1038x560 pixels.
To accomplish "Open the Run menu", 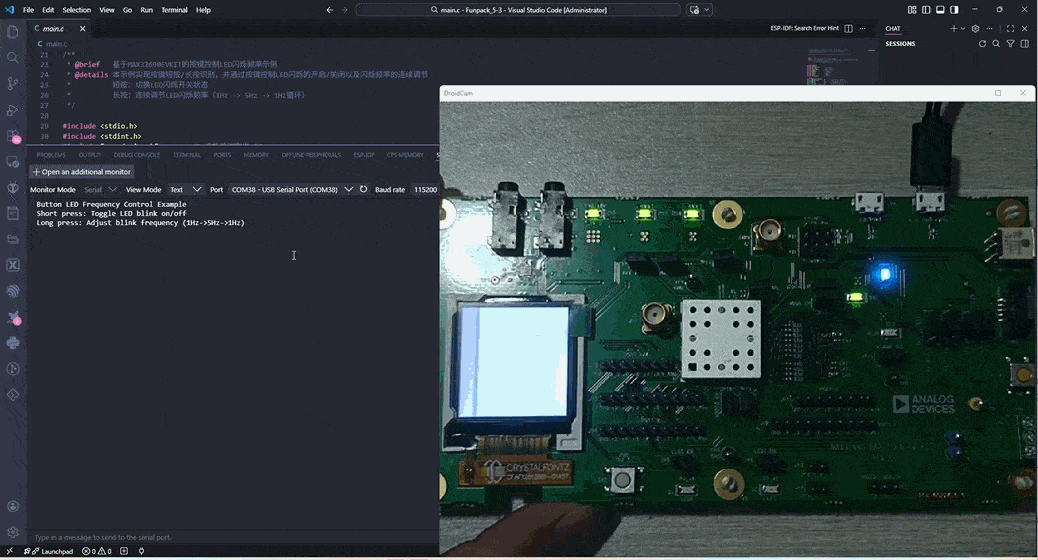I will (x=146, y=10).
